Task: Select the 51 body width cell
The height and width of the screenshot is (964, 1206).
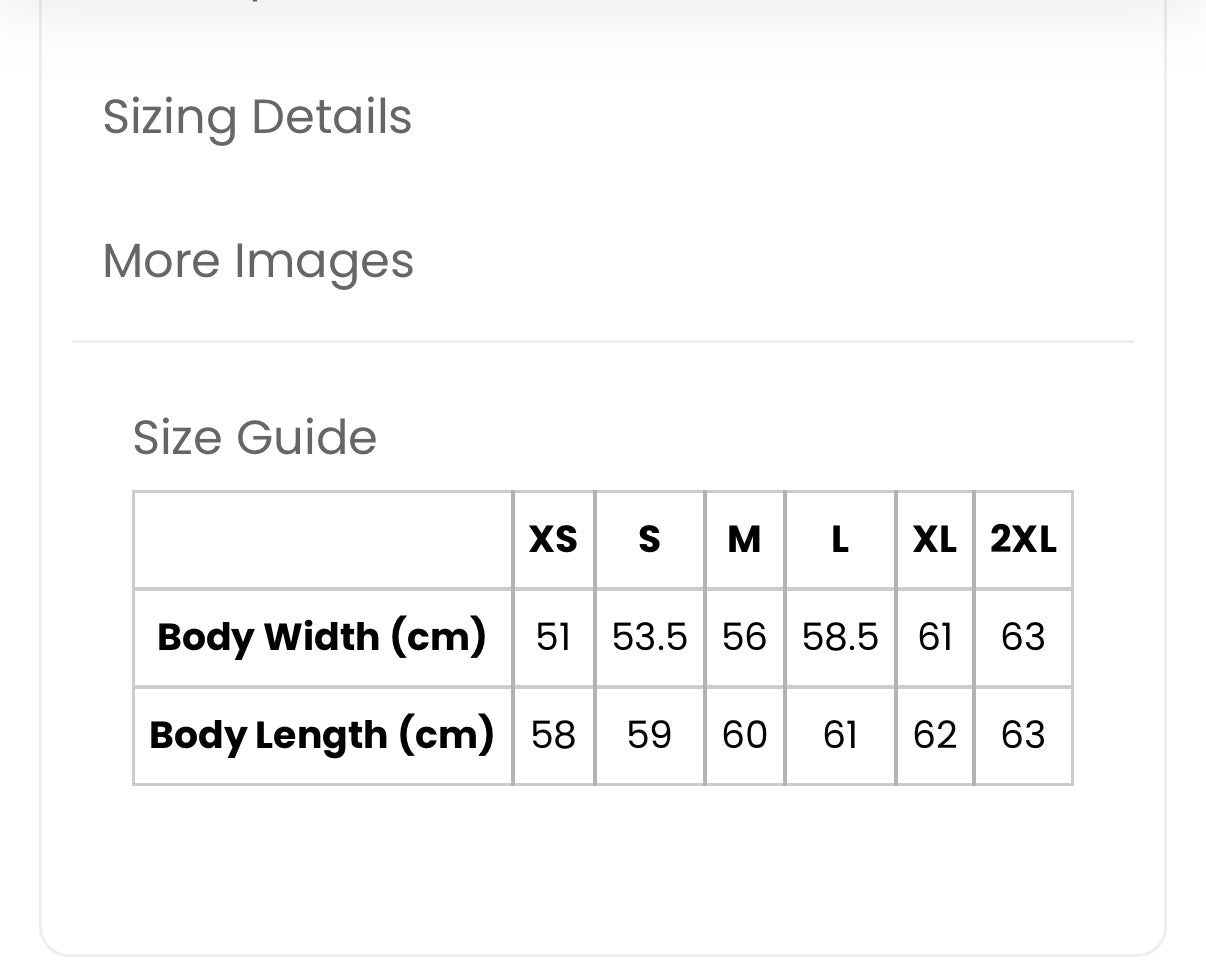Action: (x=553, y=637)
